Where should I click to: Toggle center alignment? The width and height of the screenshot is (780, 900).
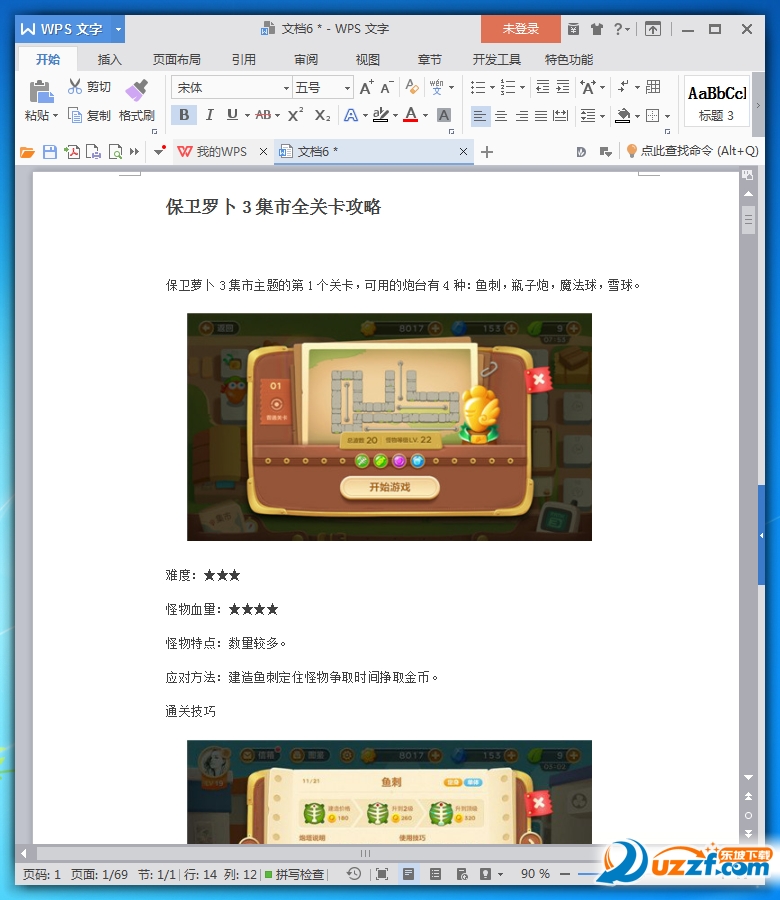pos(501,116)
